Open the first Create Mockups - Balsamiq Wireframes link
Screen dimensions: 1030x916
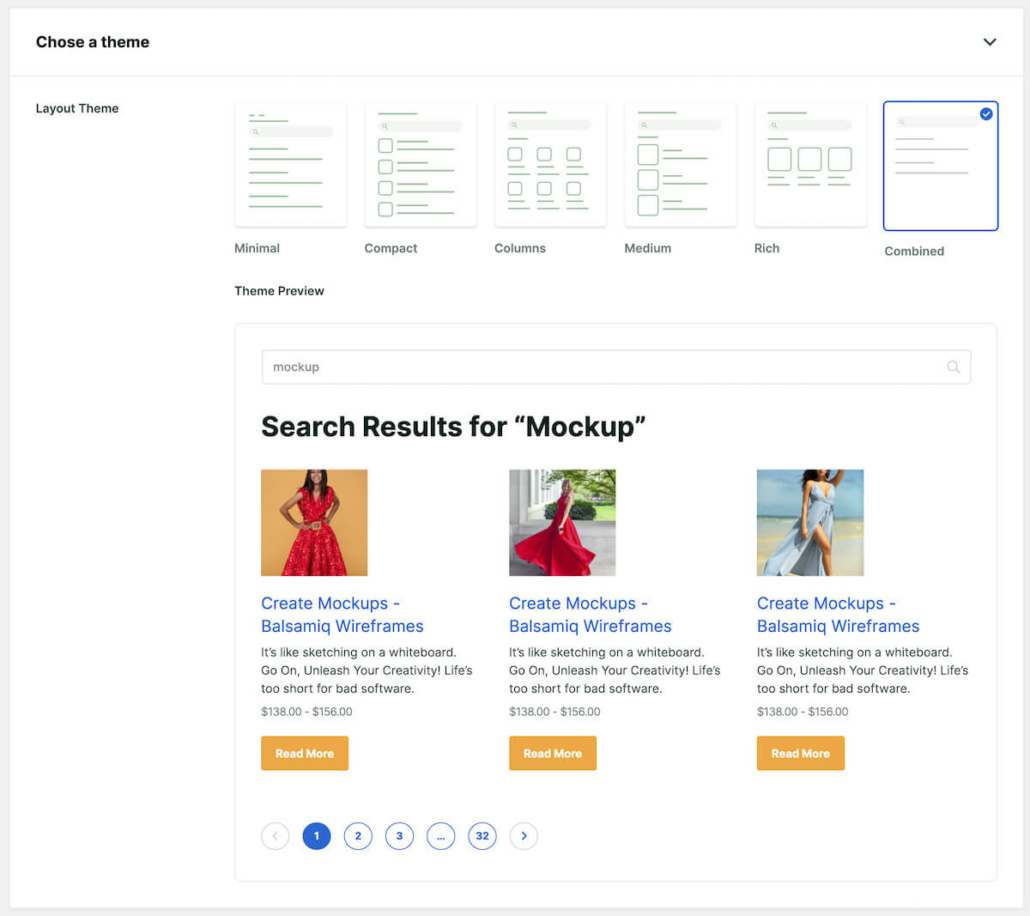pos(342,614)
